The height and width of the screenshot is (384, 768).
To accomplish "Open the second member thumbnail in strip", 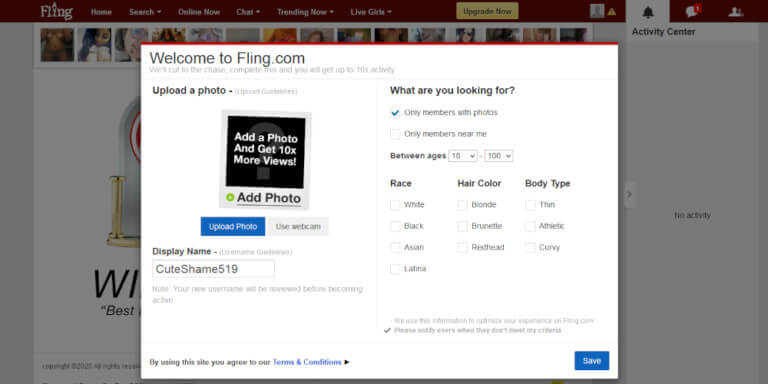I will pyautogui.click(x=94, y=45).
